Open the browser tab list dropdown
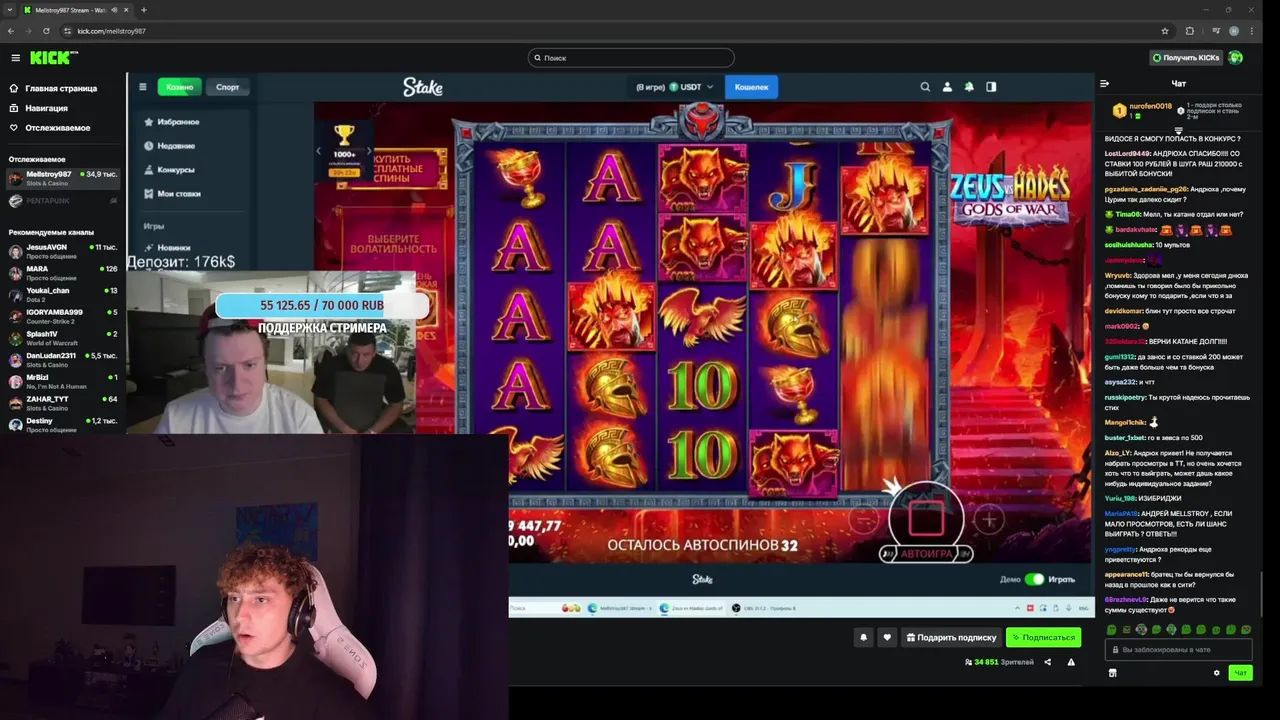Image resolution: width=1280 pixels, height=720 pixels. 9,10
